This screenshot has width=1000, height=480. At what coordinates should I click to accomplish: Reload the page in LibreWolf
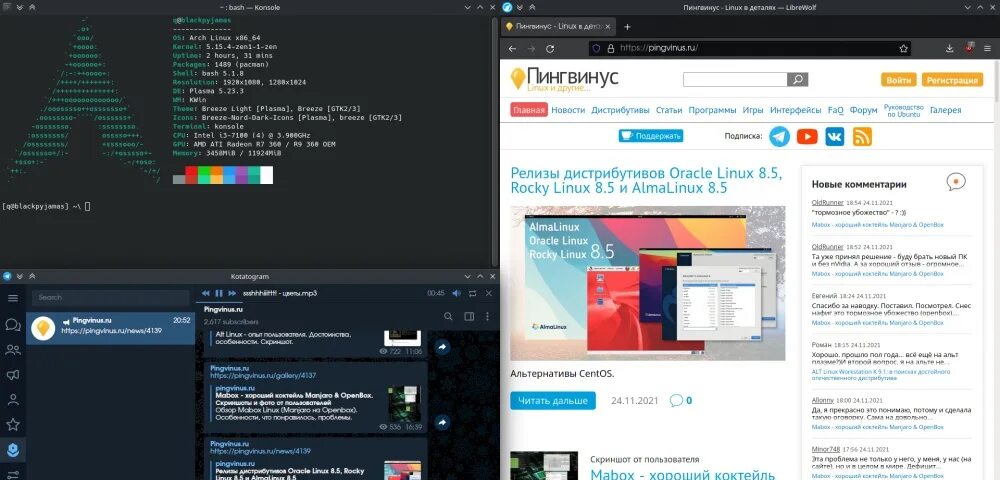click(550, 48)
